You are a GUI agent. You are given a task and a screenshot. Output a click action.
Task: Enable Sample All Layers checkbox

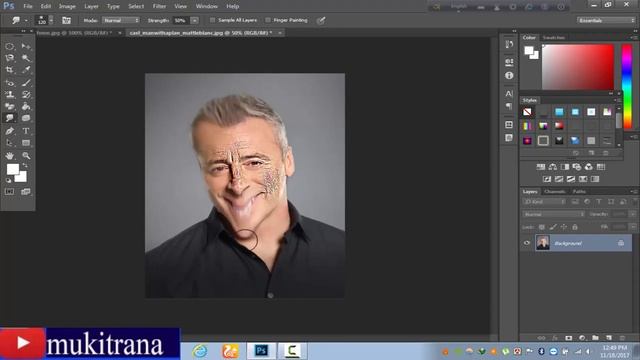[x=212, y=20]
